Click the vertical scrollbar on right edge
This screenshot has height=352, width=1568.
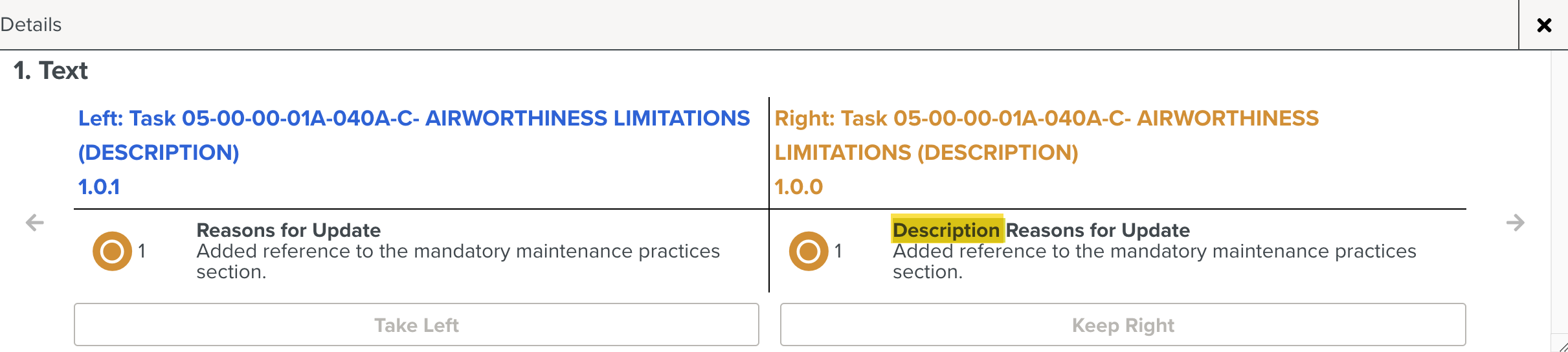[x=1559, y=194]
